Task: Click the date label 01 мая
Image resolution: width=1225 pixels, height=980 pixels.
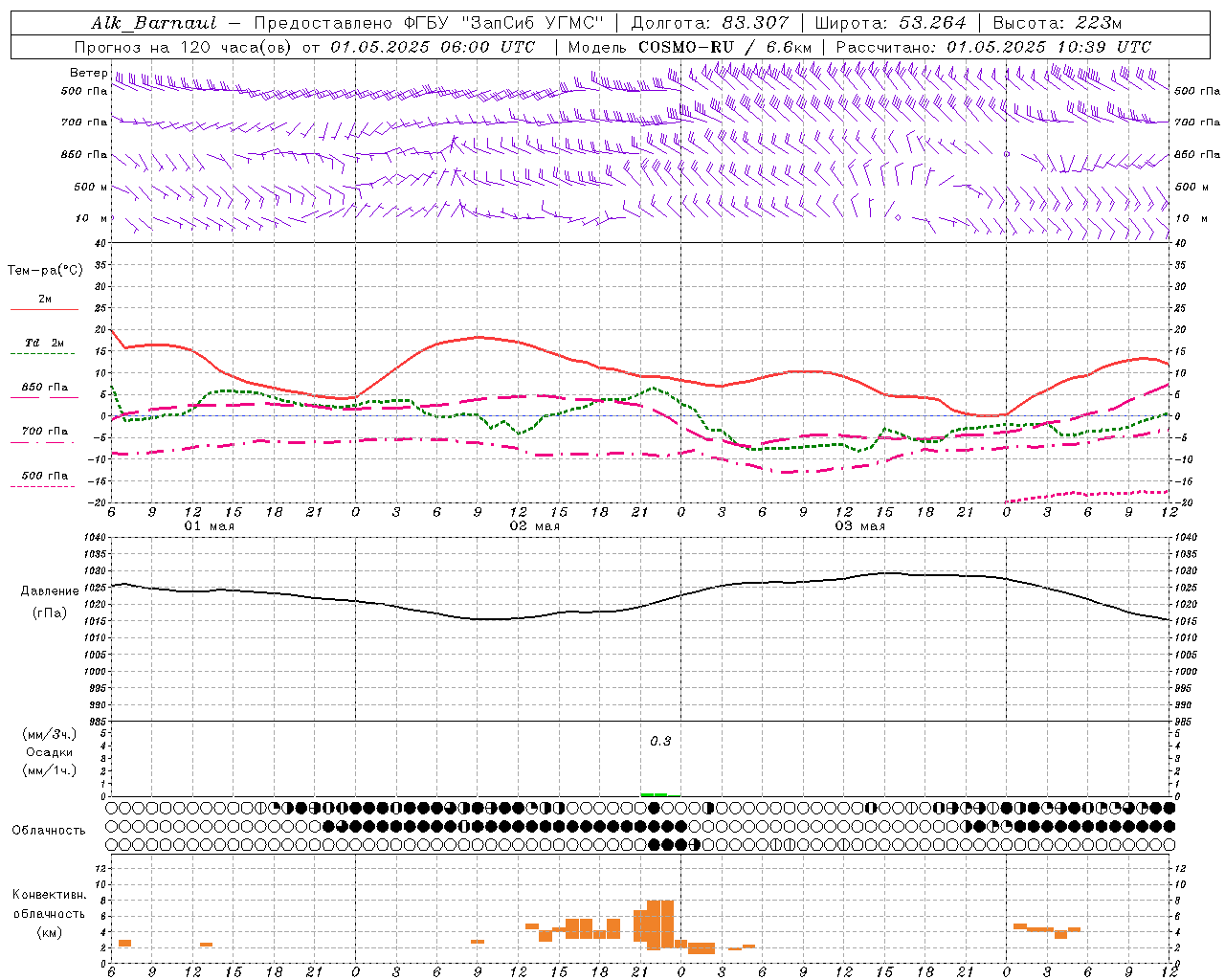Action: click(210, 526)
